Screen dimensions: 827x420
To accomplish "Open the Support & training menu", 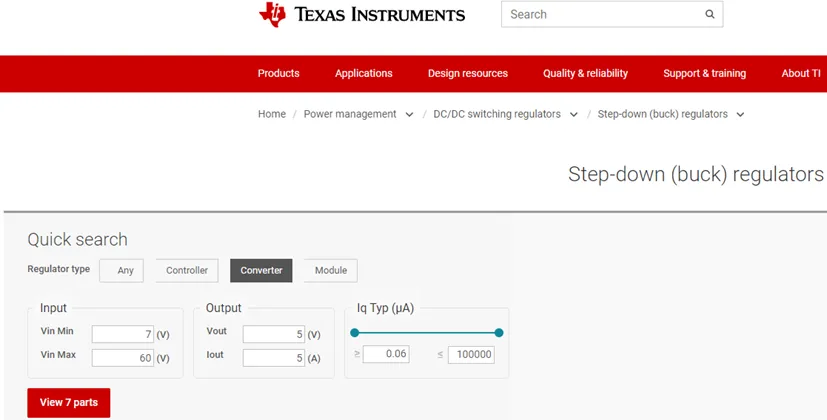I will click(705, 73).
